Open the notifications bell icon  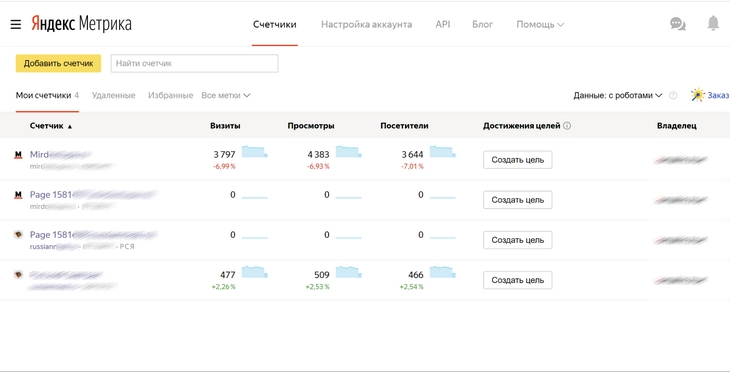pos(713,23)
